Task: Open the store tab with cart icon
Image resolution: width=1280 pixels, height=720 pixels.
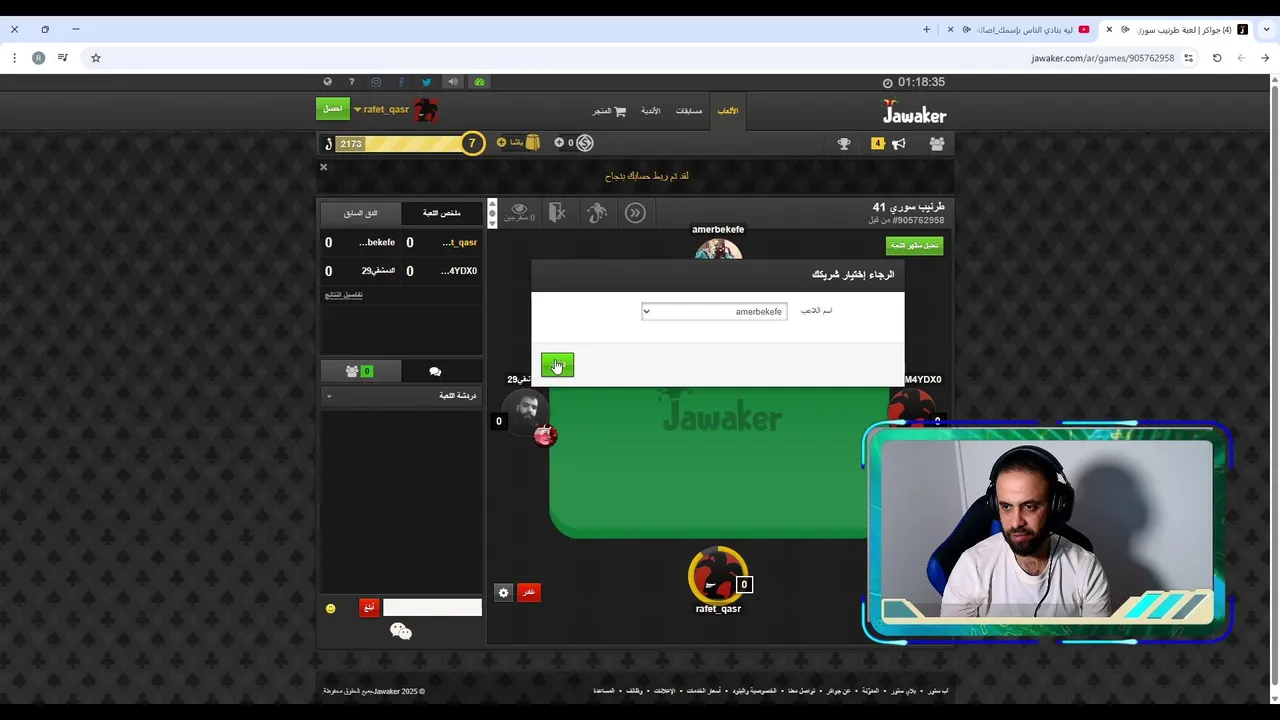Action: 609,111
